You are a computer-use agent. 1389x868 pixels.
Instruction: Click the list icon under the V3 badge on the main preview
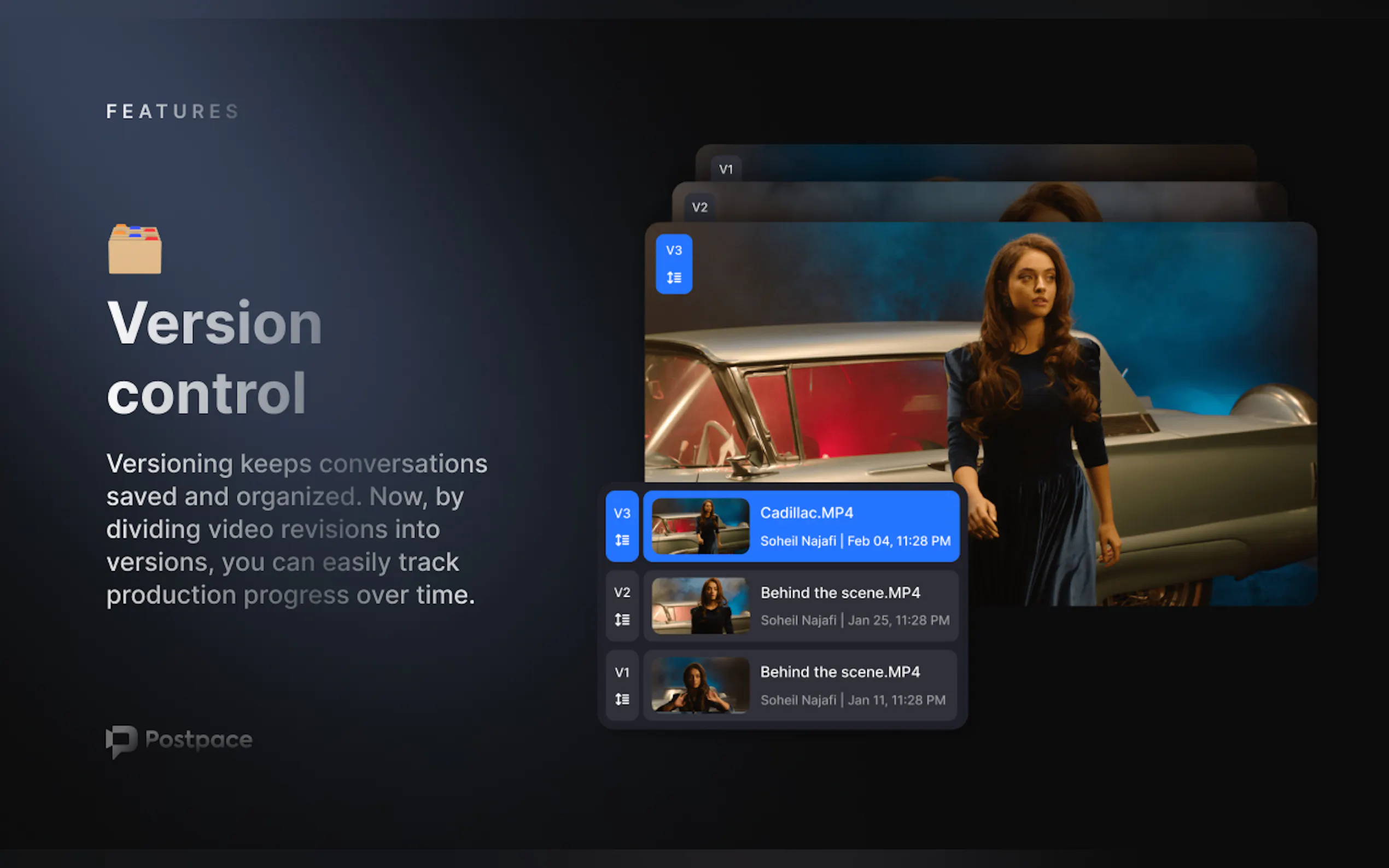pos(674,278)
